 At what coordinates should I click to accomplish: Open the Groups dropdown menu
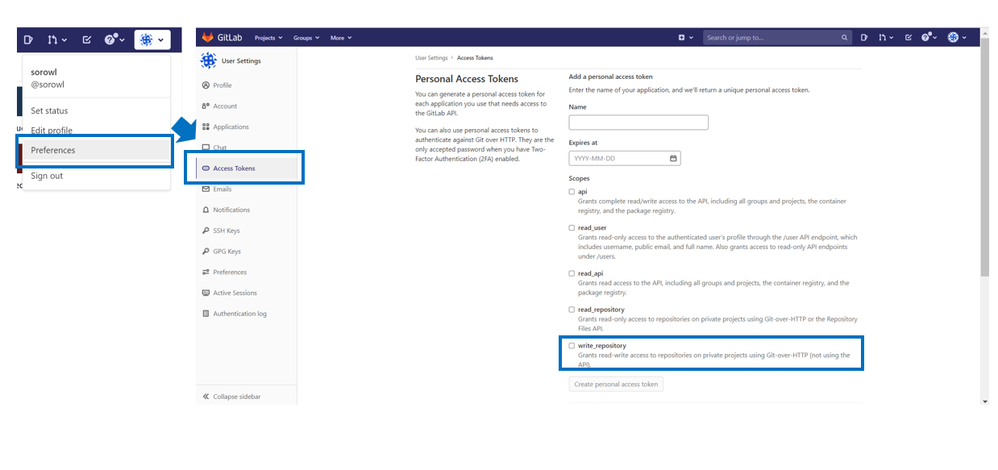coord(306,38)
